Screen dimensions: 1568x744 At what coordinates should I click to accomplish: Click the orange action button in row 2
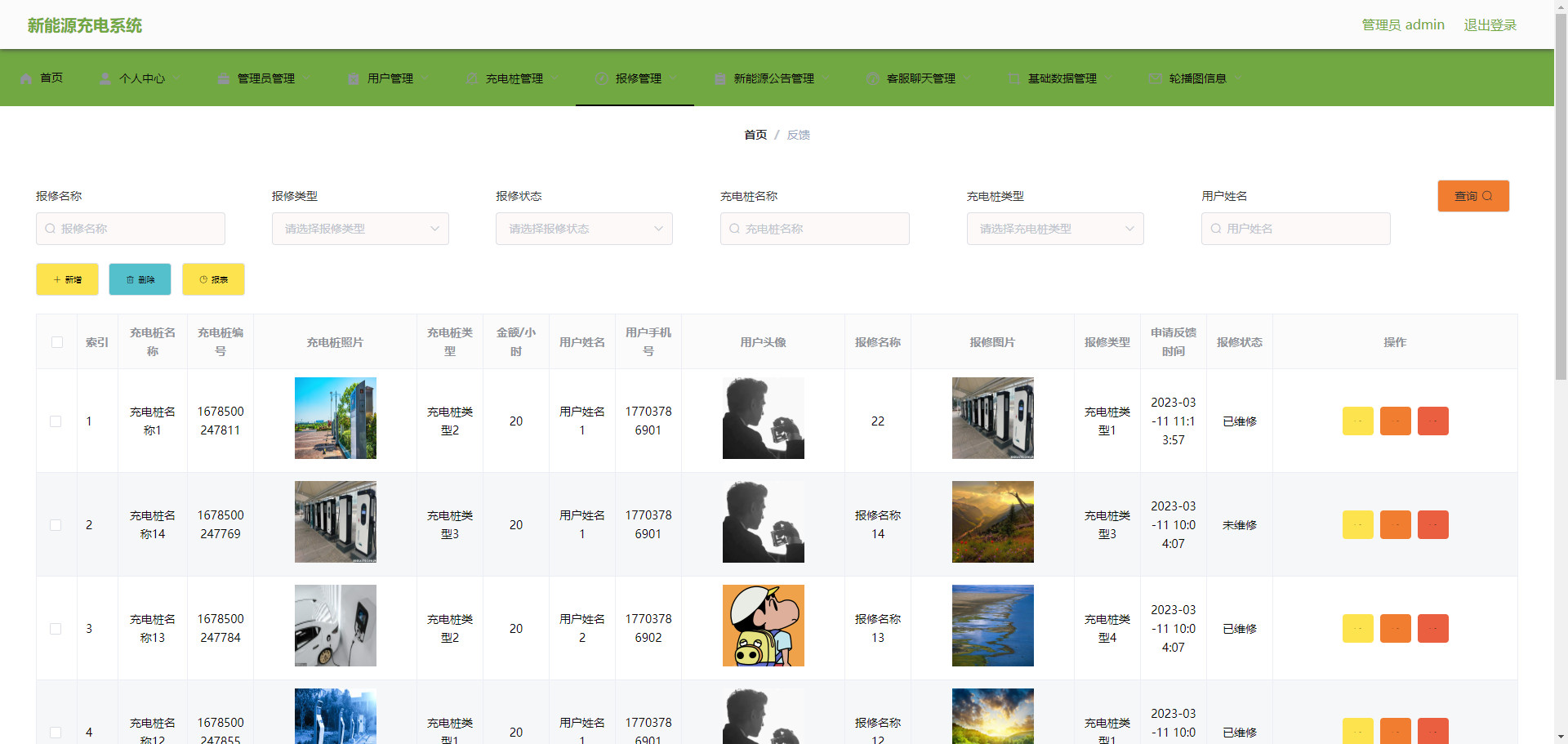(1395, 525)
